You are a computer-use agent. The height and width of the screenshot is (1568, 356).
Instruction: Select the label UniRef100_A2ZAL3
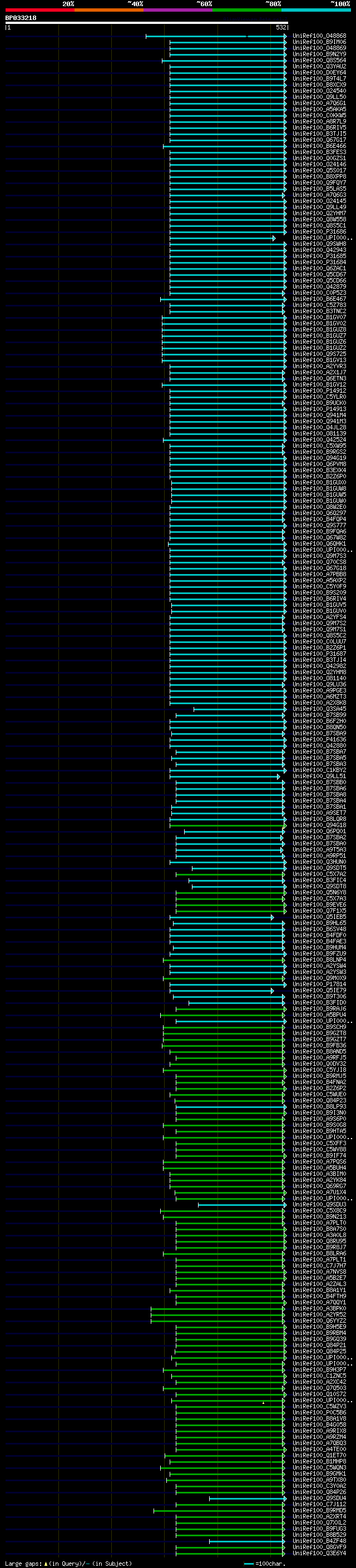point(319,1284)
